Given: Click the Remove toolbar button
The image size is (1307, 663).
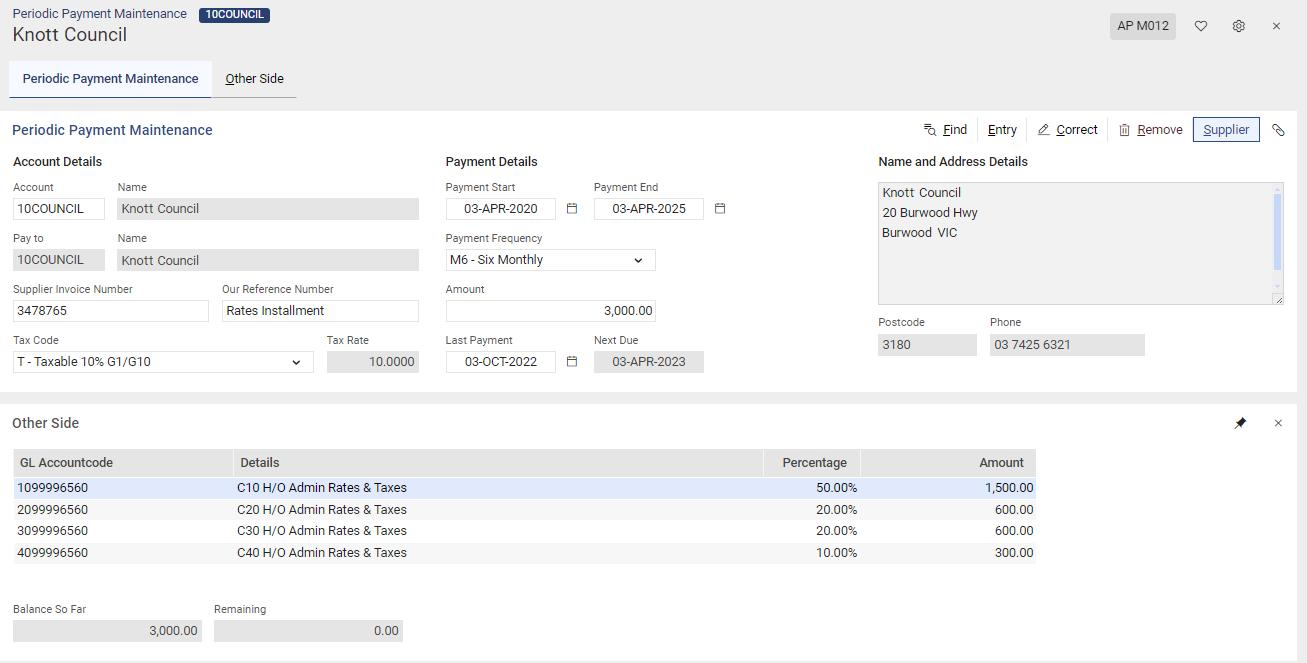Looking at the screenshot, I should pos(1150,130).
